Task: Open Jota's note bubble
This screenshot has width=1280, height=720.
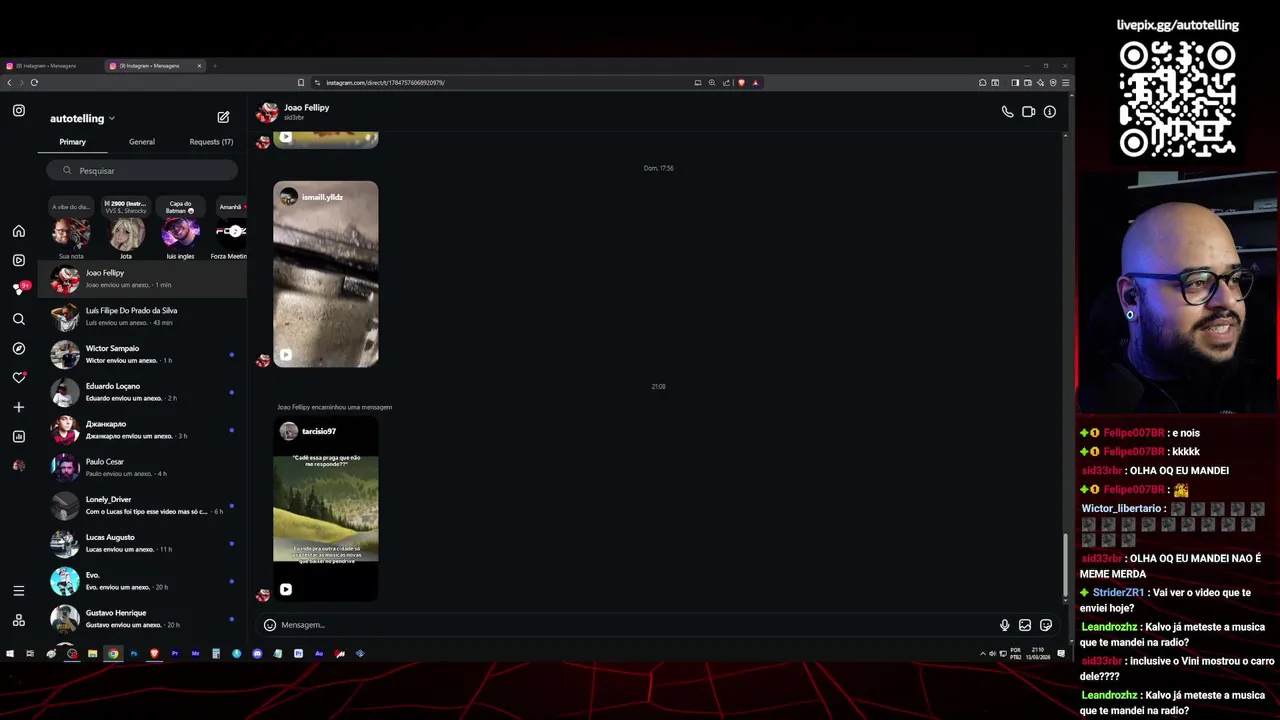Action: point(126,233)
